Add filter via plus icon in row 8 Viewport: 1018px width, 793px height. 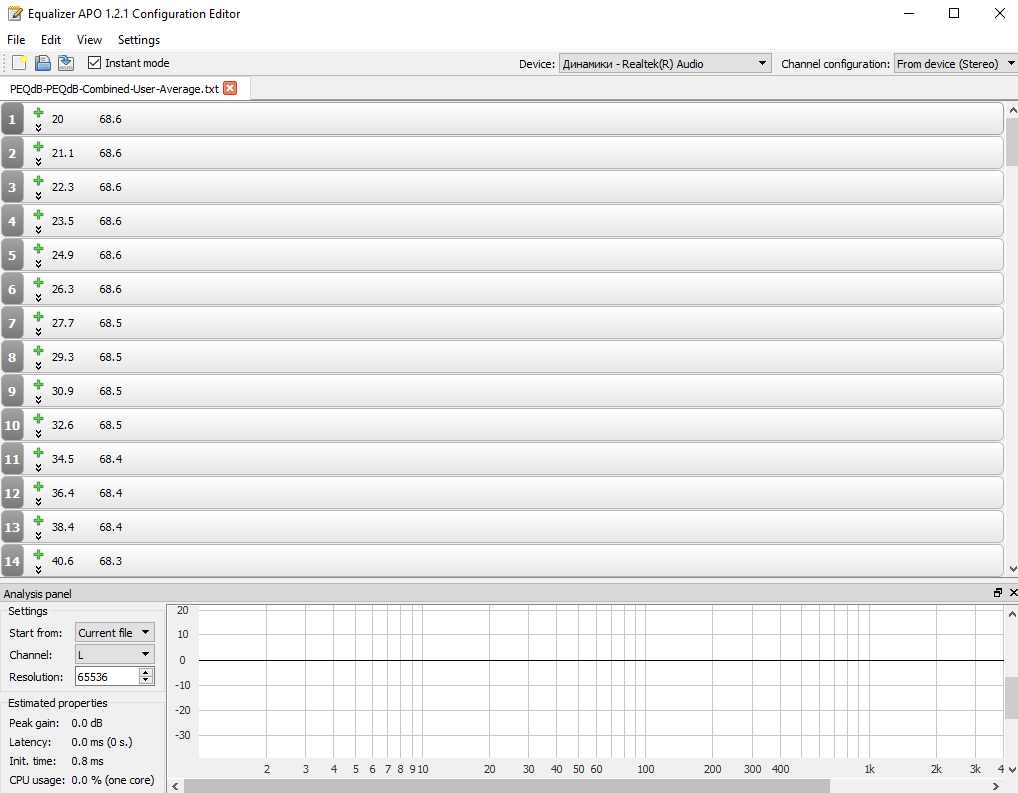(x=38, y=350)
